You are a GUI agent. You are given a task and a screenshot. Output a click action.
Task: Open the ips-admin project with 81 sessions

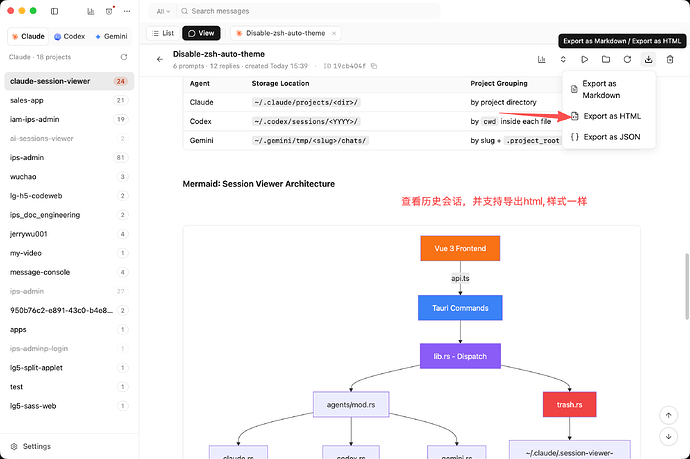[69, 158]
